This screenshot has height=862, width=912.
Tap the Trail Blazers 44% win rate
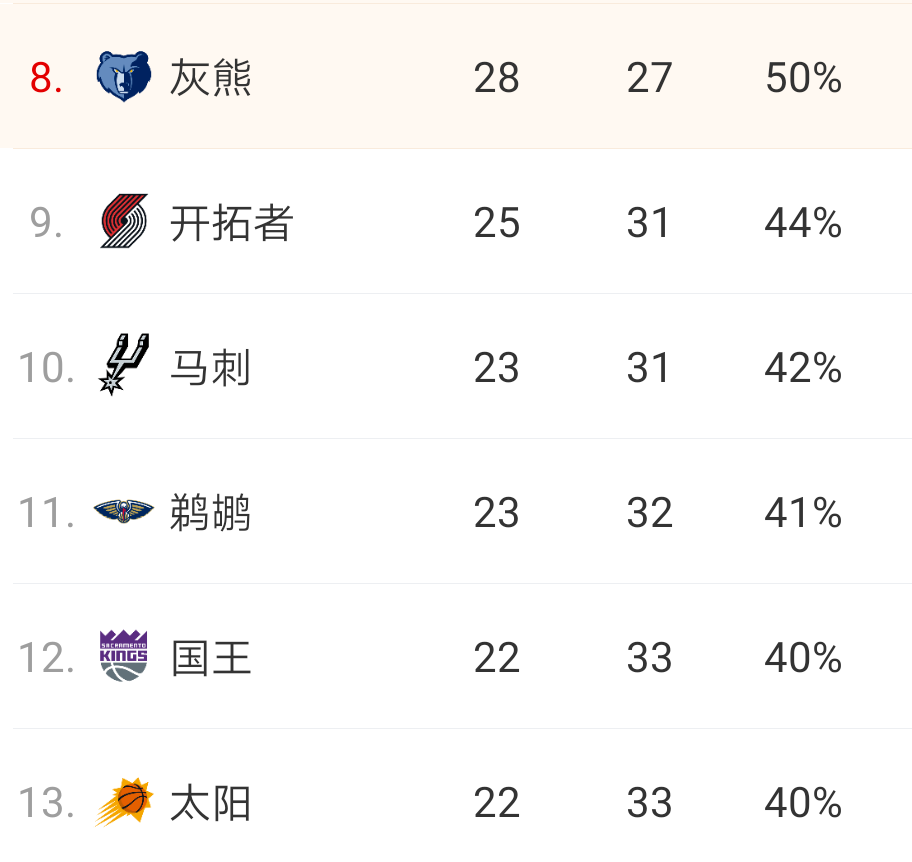tap(803, 222)
